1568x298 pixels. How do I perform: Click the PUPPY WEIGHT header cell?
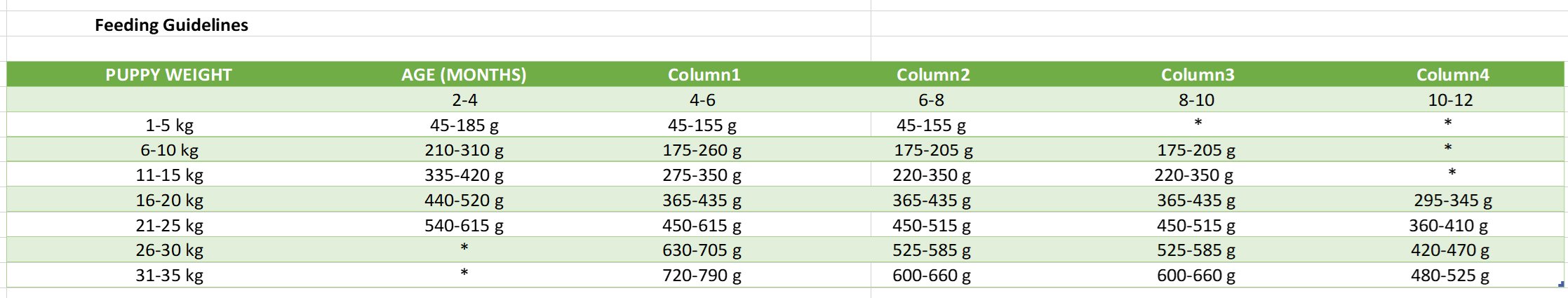[168, 75]
